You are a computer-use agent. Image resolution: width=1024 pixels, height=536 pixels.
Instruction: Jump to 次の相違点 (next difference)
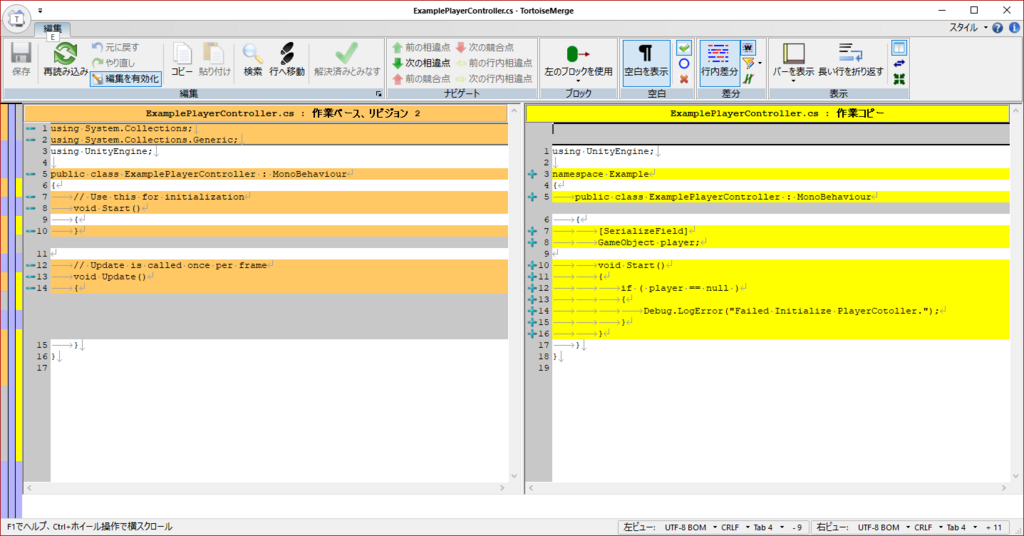click(x=421, y=63)
